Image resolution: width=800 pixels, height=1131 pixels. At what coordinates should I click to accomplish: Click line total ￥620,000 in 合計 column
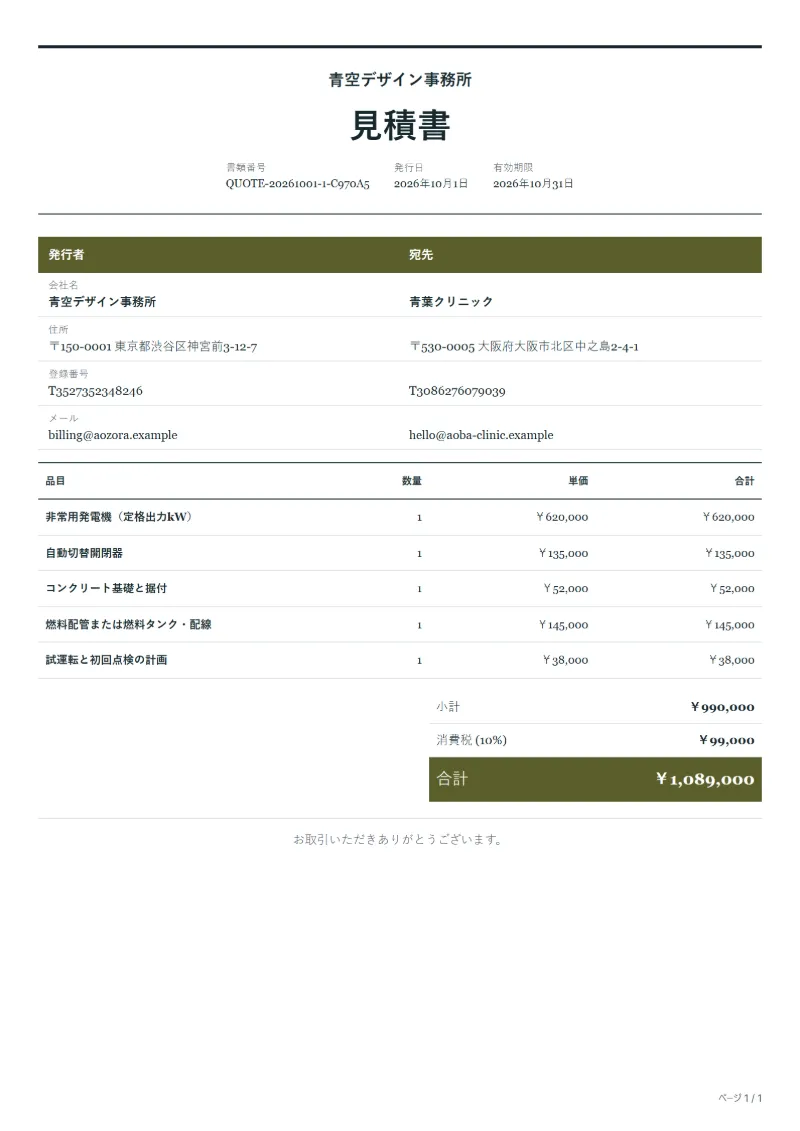tap(729, 517)
